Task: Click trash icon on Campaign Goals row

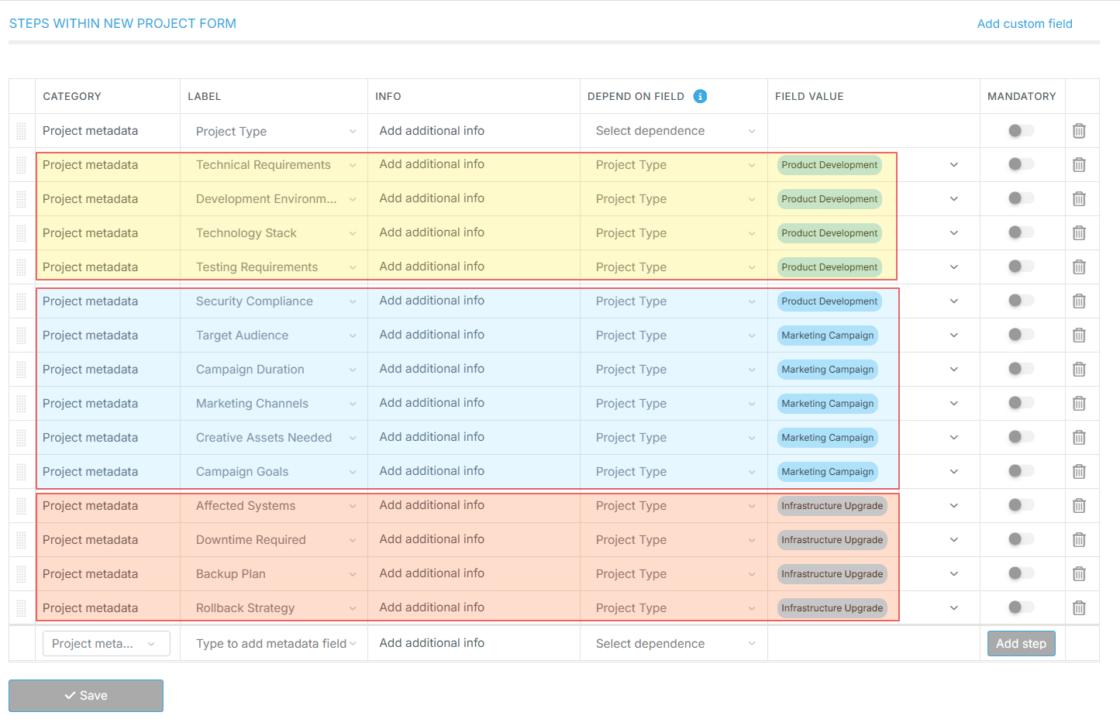Action: [1079, 472]
